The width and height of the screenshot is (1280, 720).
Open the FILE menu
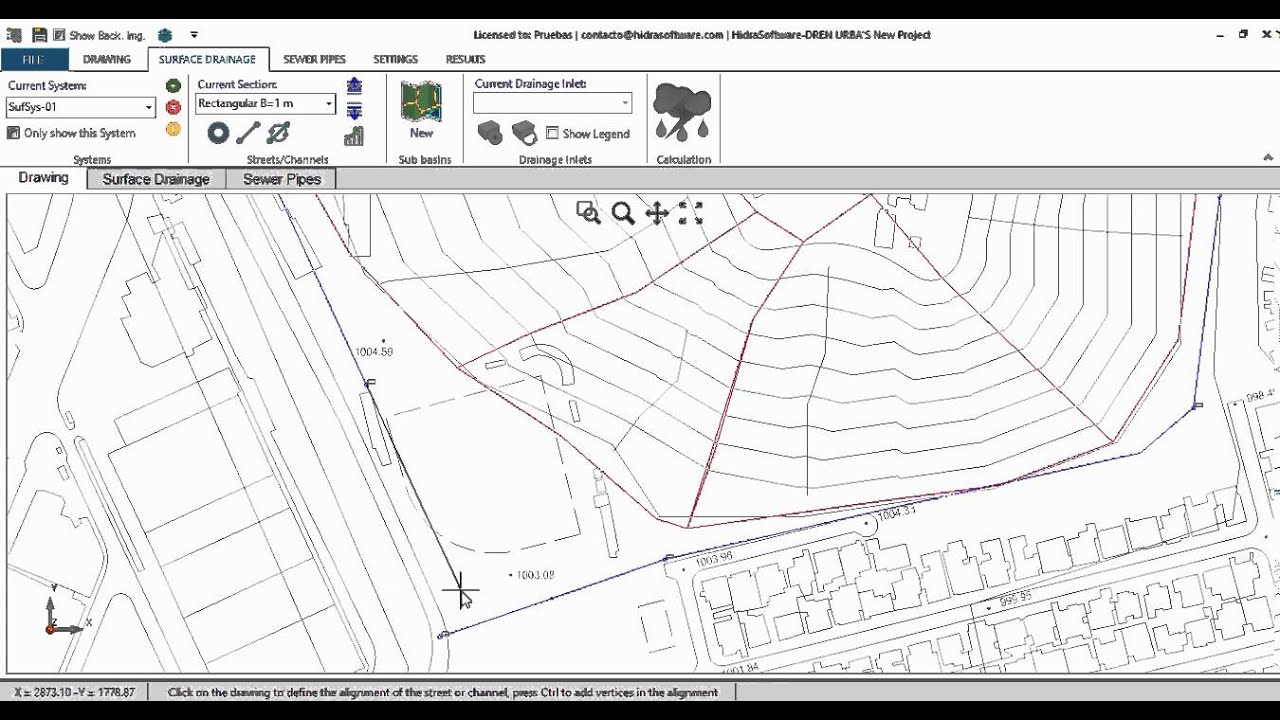click(x=33, y=59)
